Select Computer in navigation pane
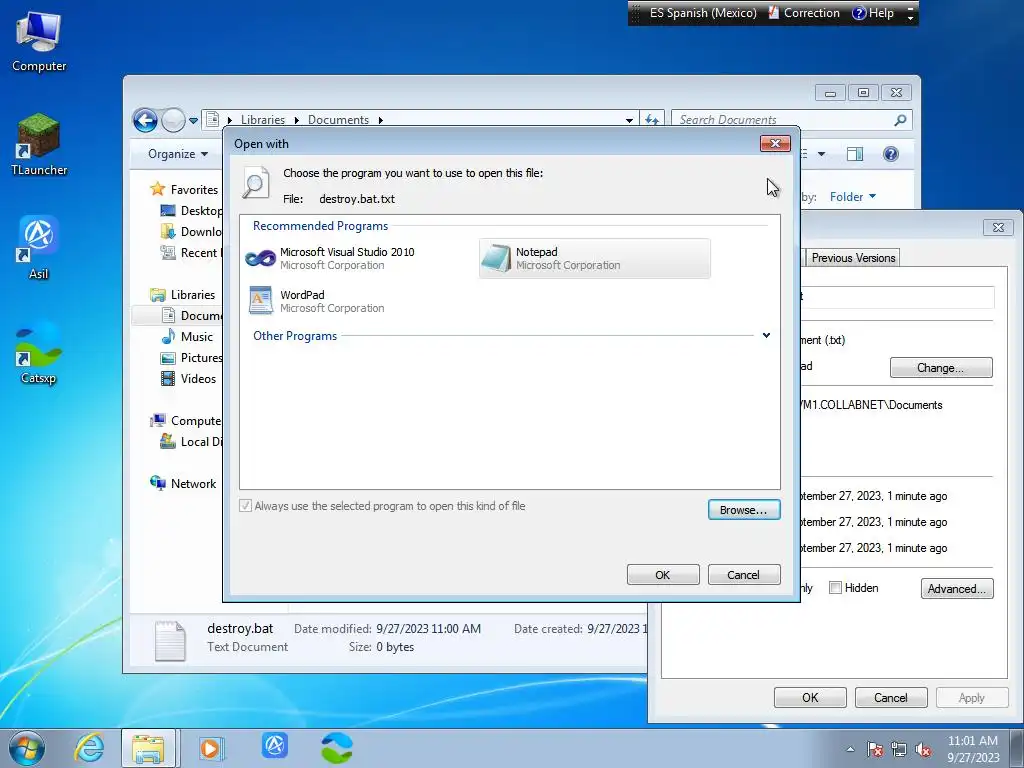Image resolution: width=1024 pixels, height=768 pixels. 186,421
